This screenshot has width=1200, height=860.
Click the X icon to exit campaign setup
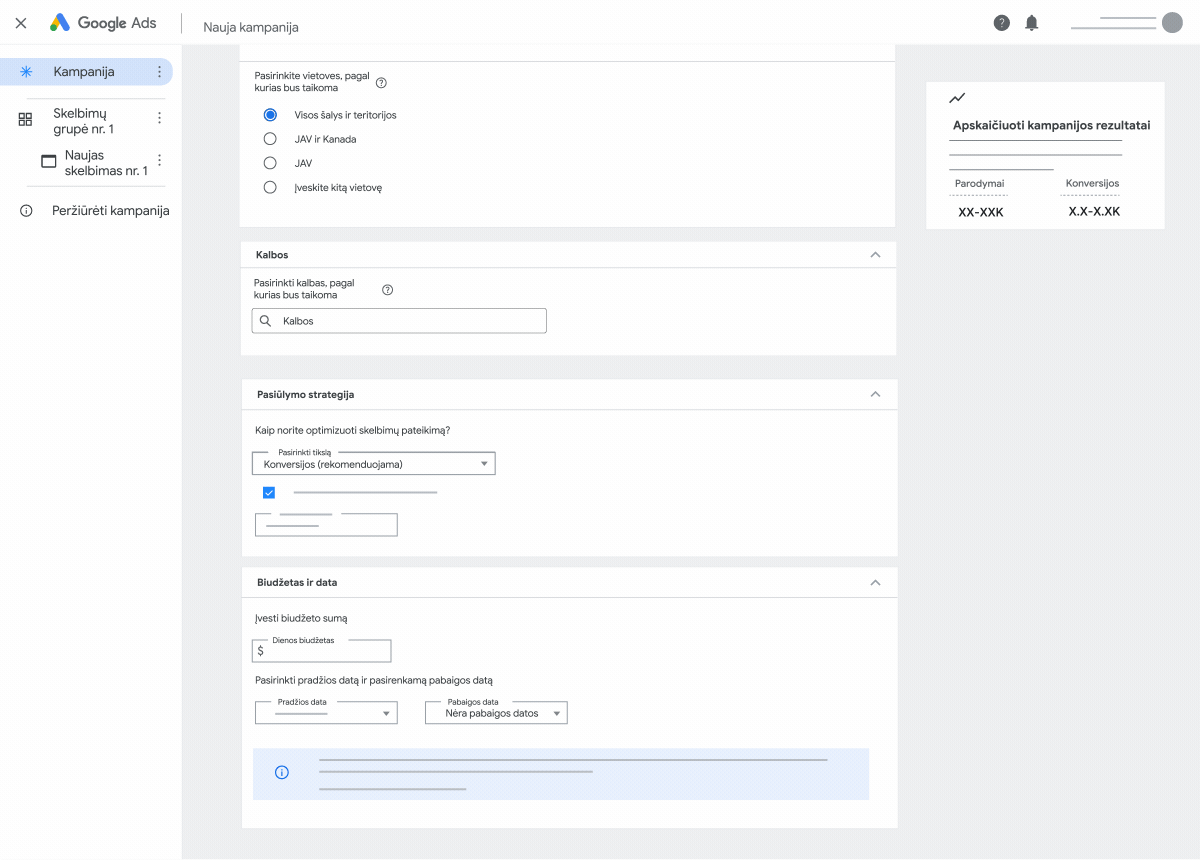click(x=21, y=23)
